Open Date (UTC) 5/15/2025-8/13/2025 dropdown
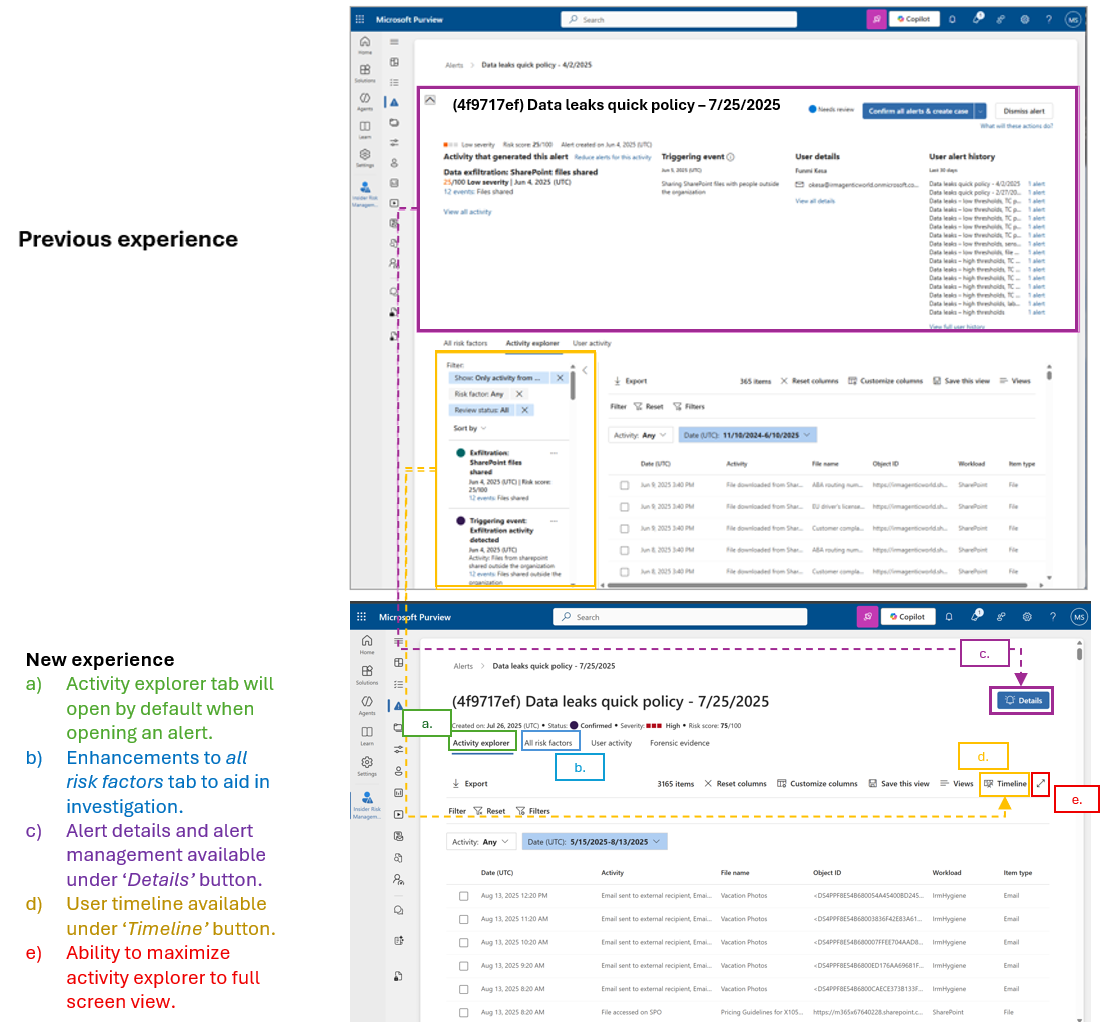Image resolution: width=1100 pixels, height=1030 pixels. pos(594,842)
